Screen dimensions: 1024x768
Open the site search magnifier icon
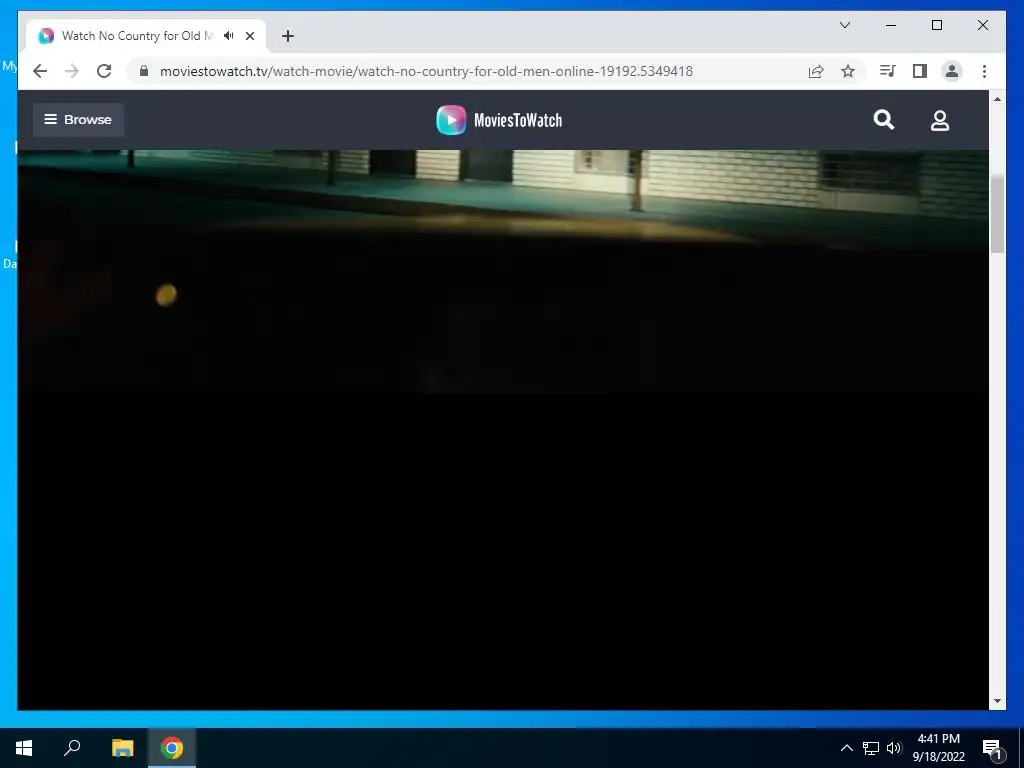[884, 120]
